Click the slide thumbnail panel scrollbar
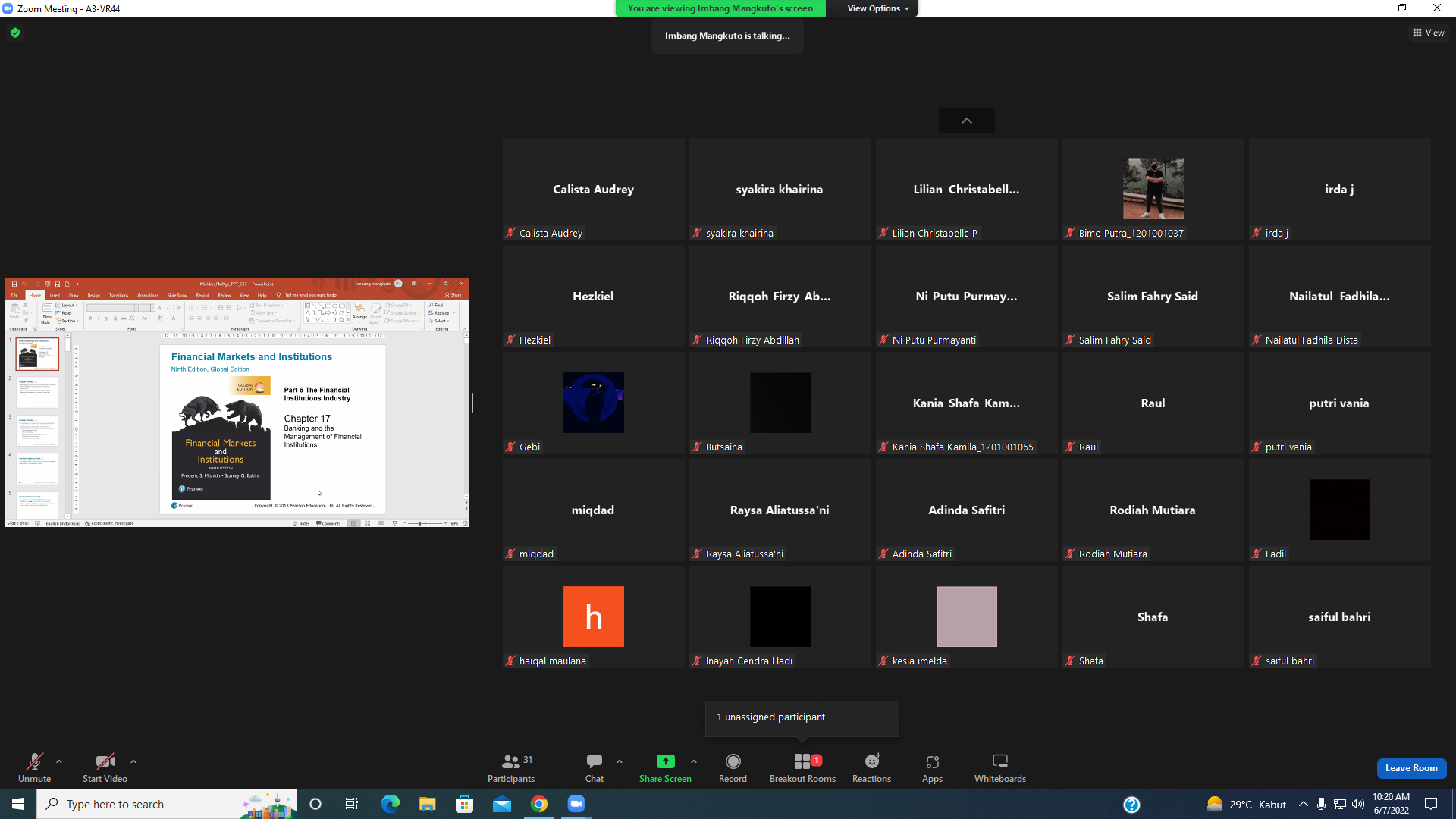 67,426
